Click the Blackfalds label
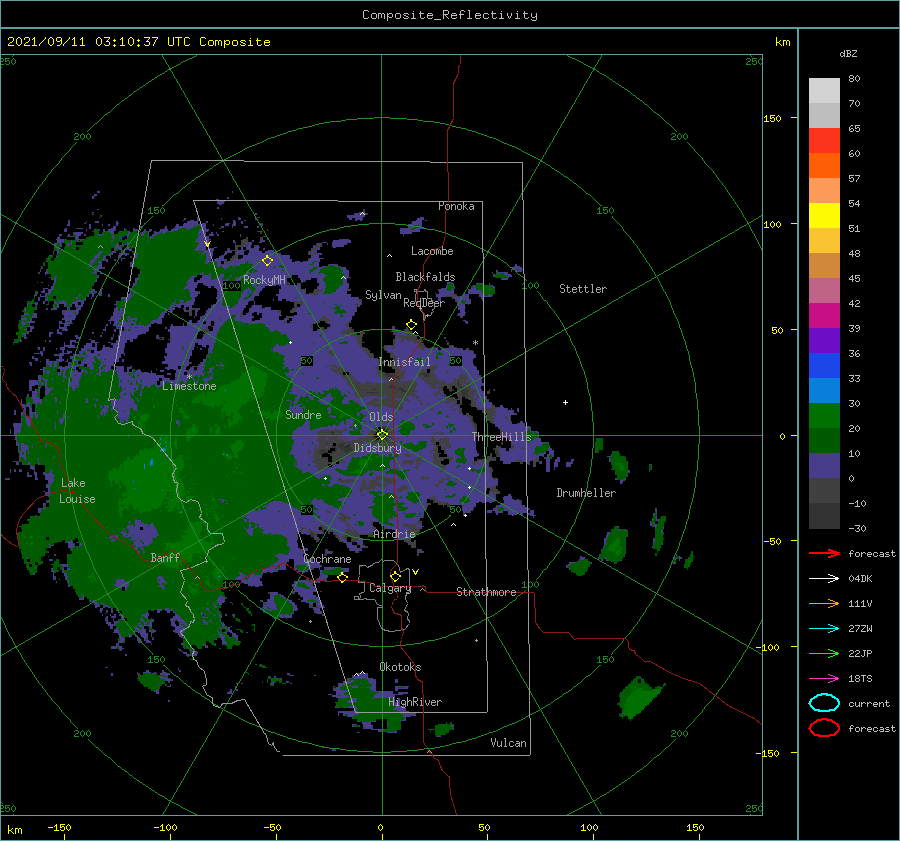Image resolution: width=900 pixels, height=841 pixels. (425, 277)
